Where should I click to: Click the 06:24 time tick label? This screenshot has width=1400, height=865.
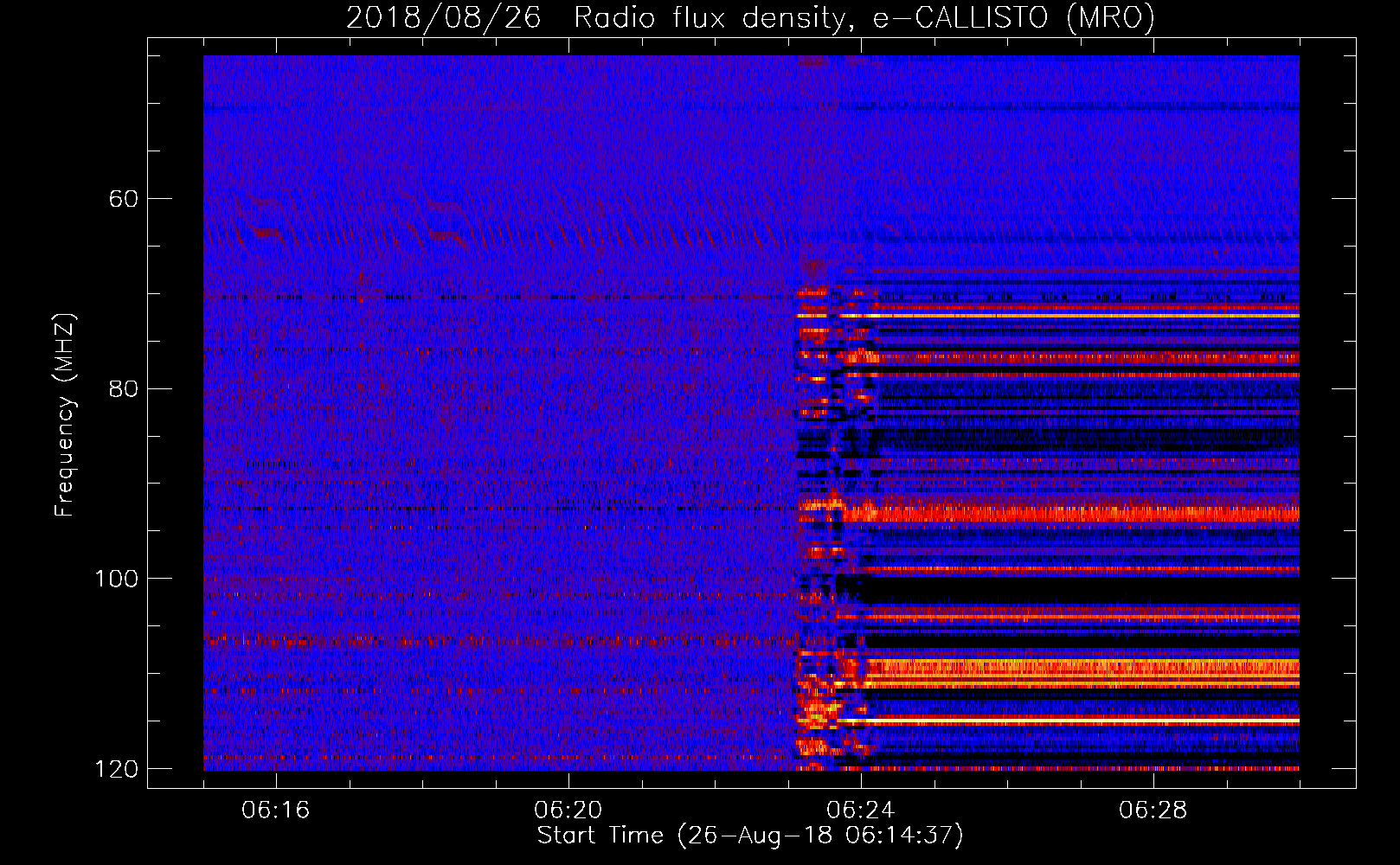tap(861, 811)
